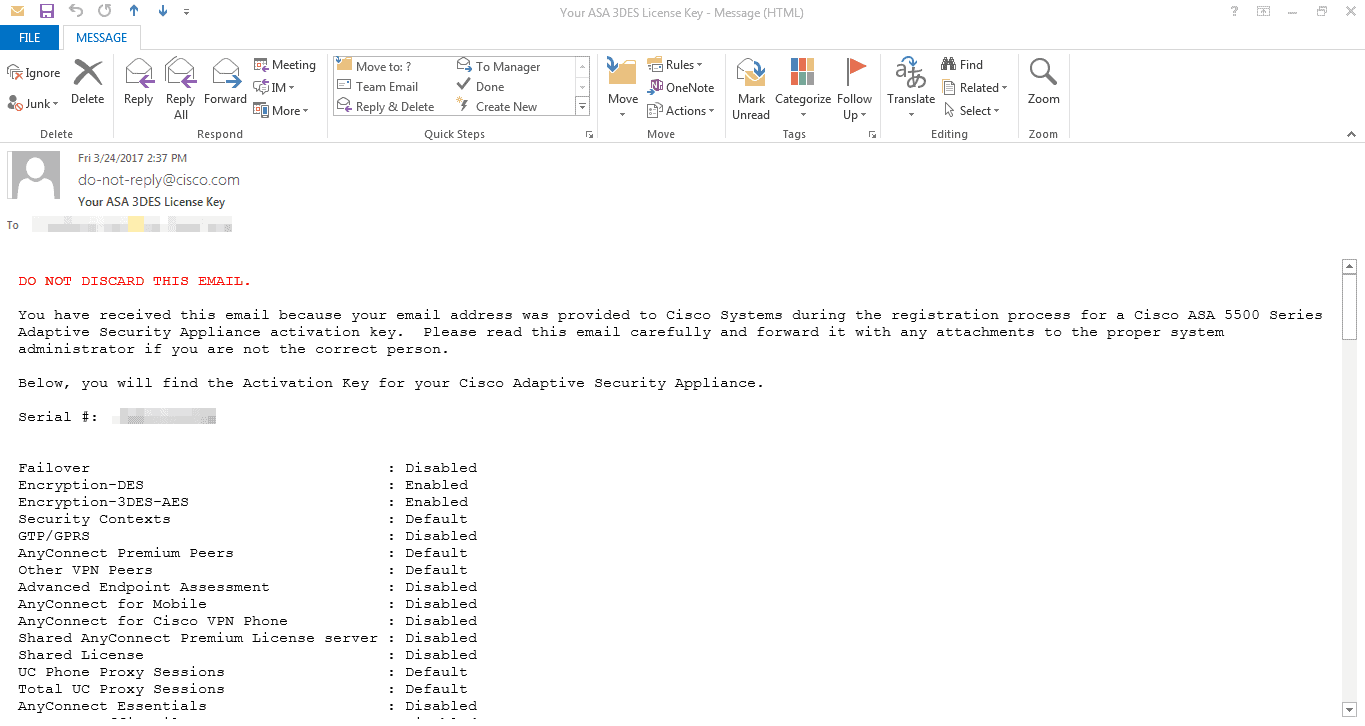Click the Translate button
The height and width of the screenshot is (726, 1365).
(911, 88)
